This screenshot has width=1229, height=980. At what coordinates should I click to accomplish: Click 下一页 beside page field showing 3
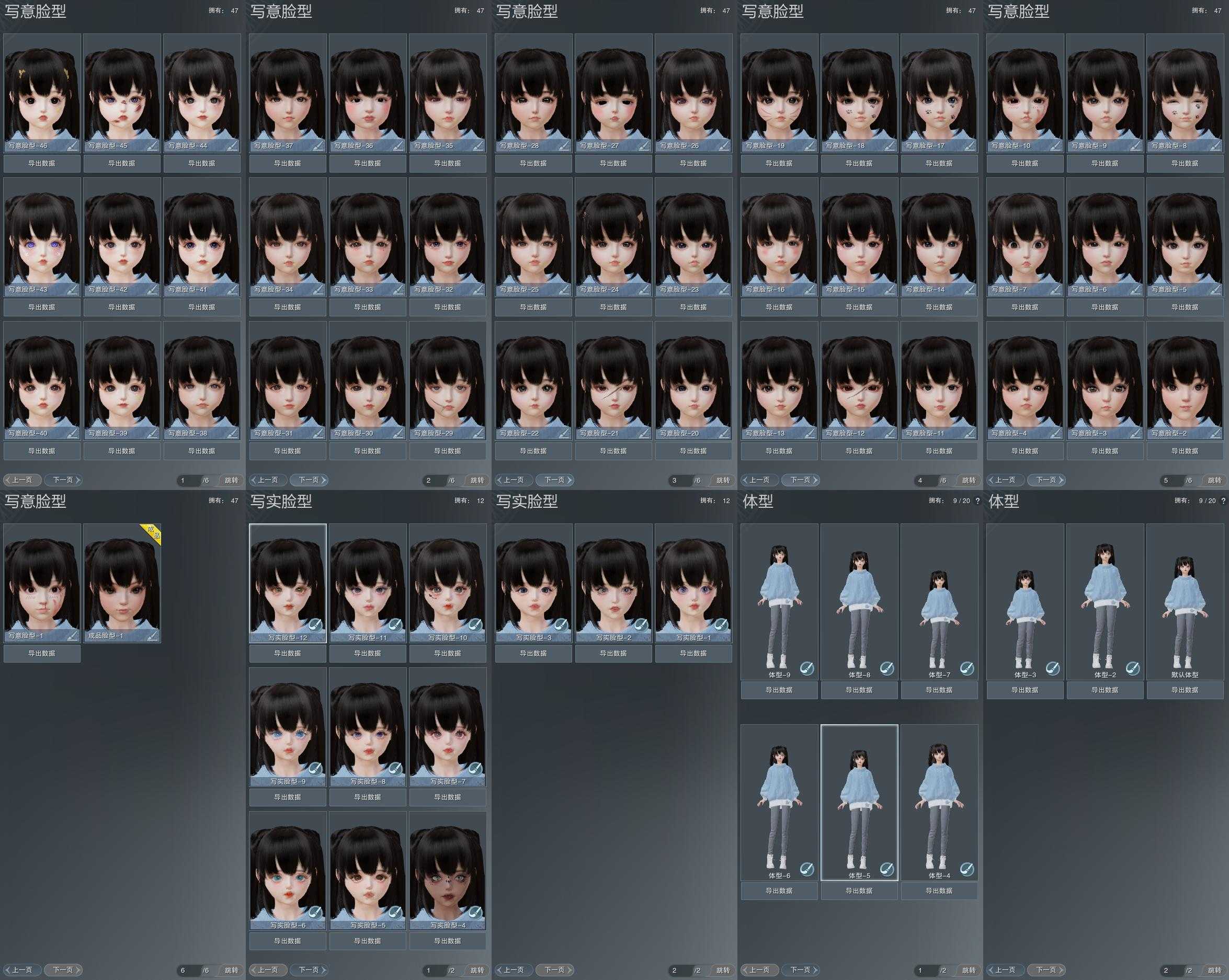556,481
